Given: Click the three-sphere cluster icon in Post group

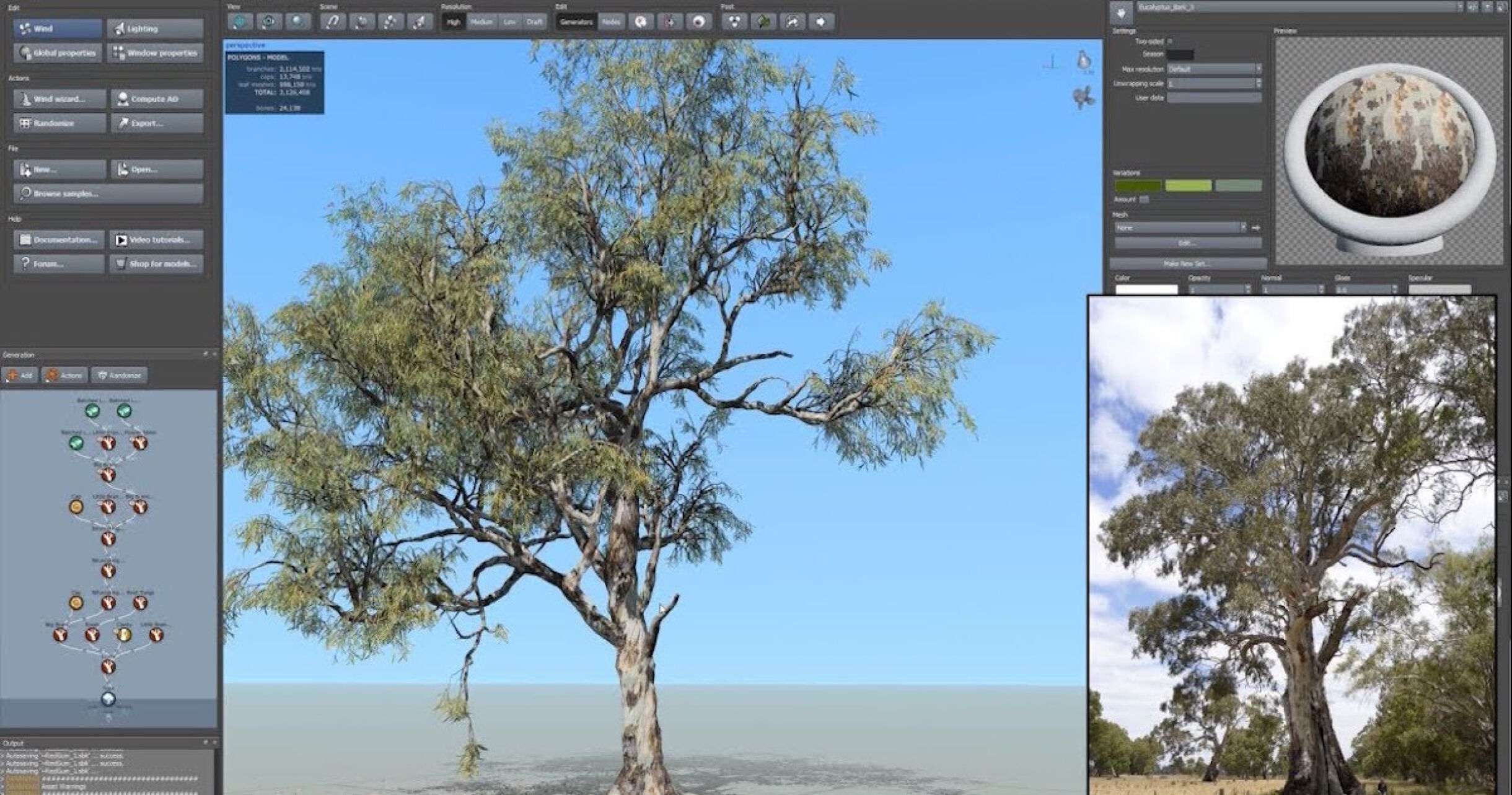Looking at the screenshot, I should [x=734, y=22].
